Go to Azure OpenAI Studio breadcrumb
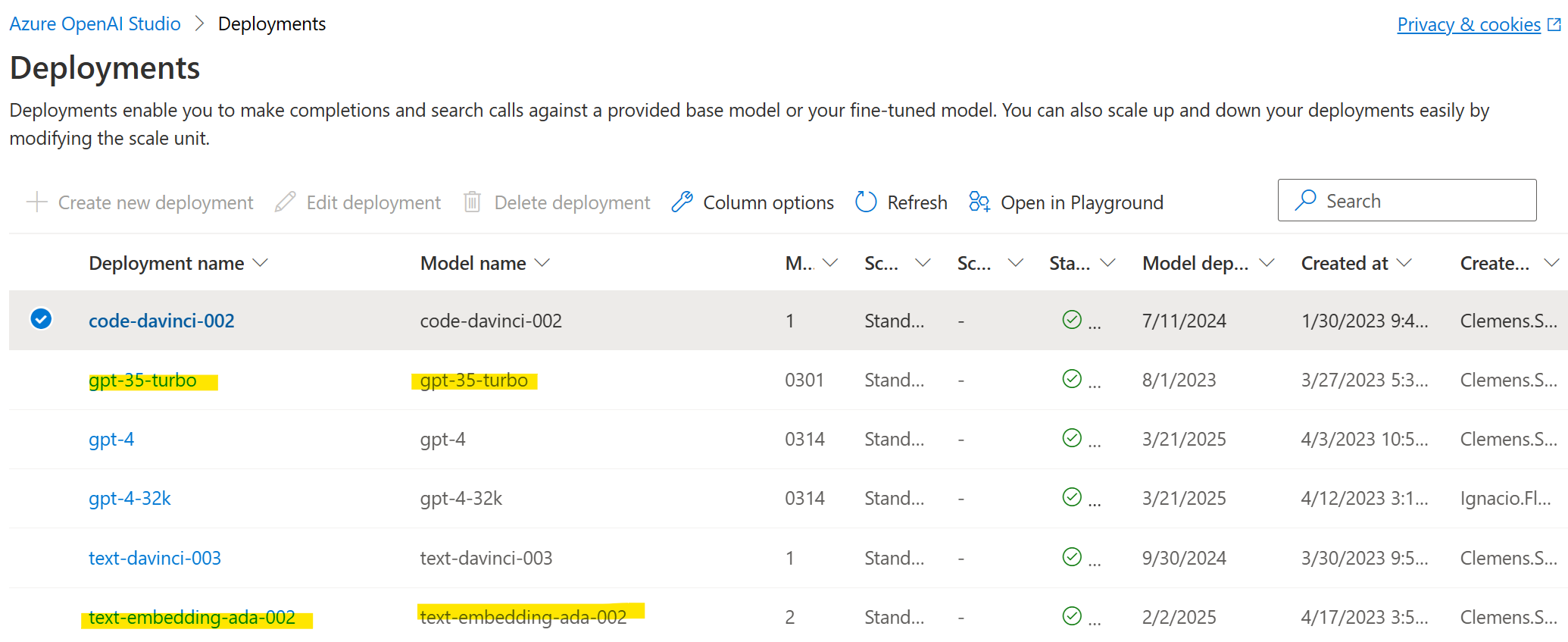This screenshot has height=642, width=1568. 95,24
